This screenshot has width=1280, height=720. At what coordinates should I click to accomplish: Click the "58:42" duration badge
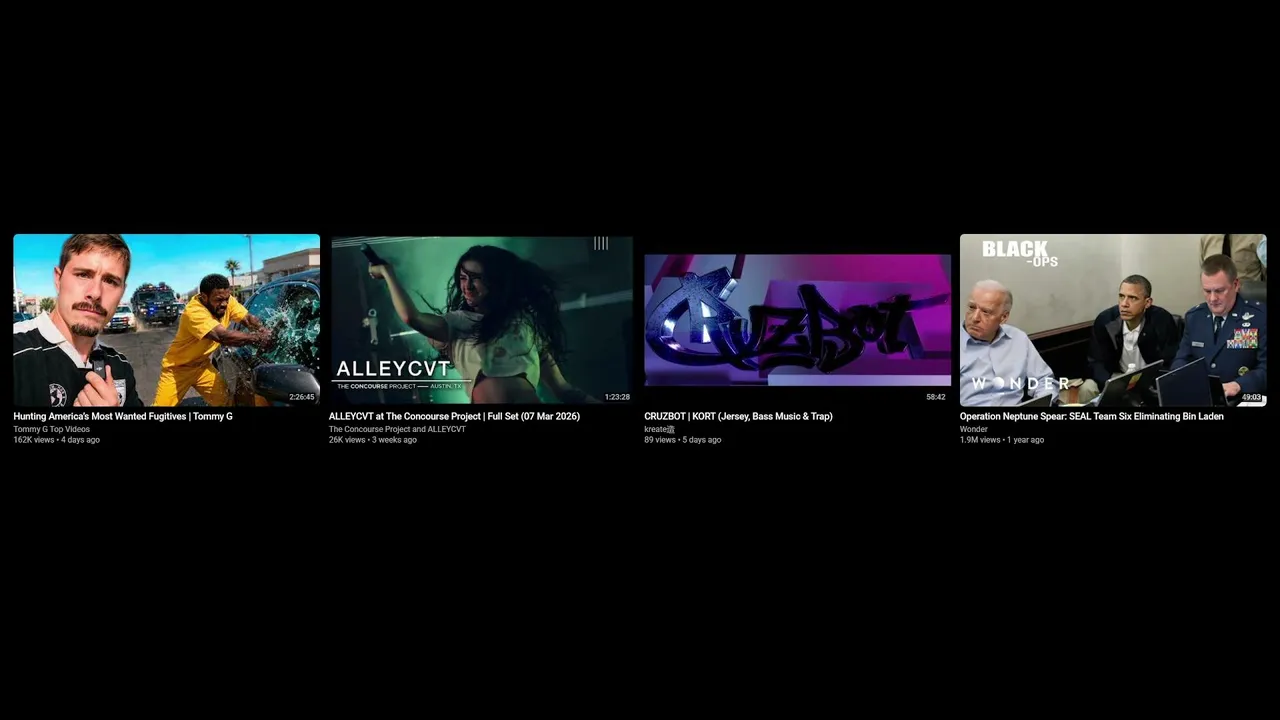tap(936, 397)
